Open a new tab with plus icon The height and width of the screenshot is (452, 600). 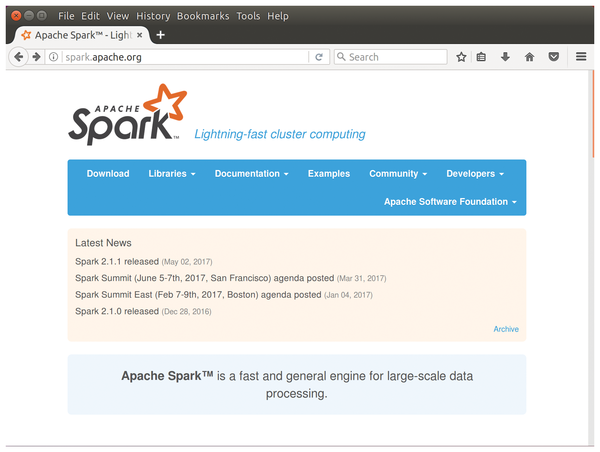(160, 35)
